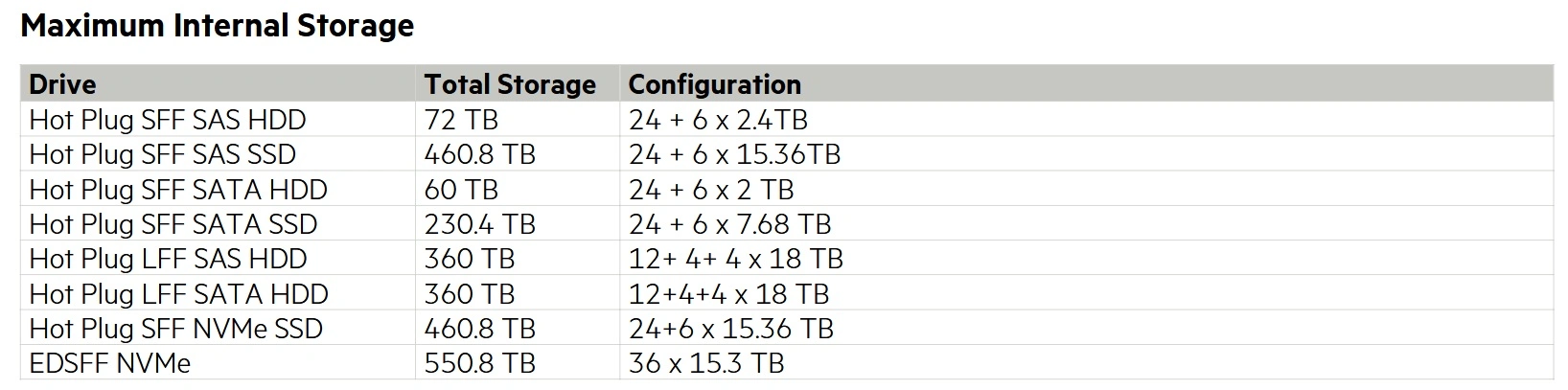Click the "72 TB" total storage value
The height and width of the screenshot is (390, 1568).
pyautogui.click(x=461, y=120)
